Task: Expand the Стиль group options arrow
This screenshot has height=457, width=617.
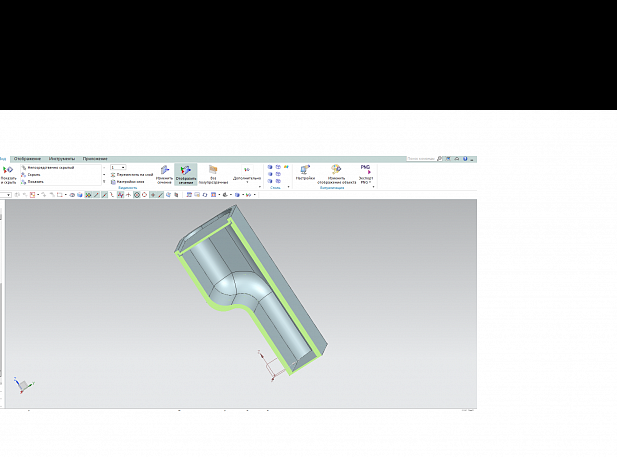Action: tap(289, 187)
